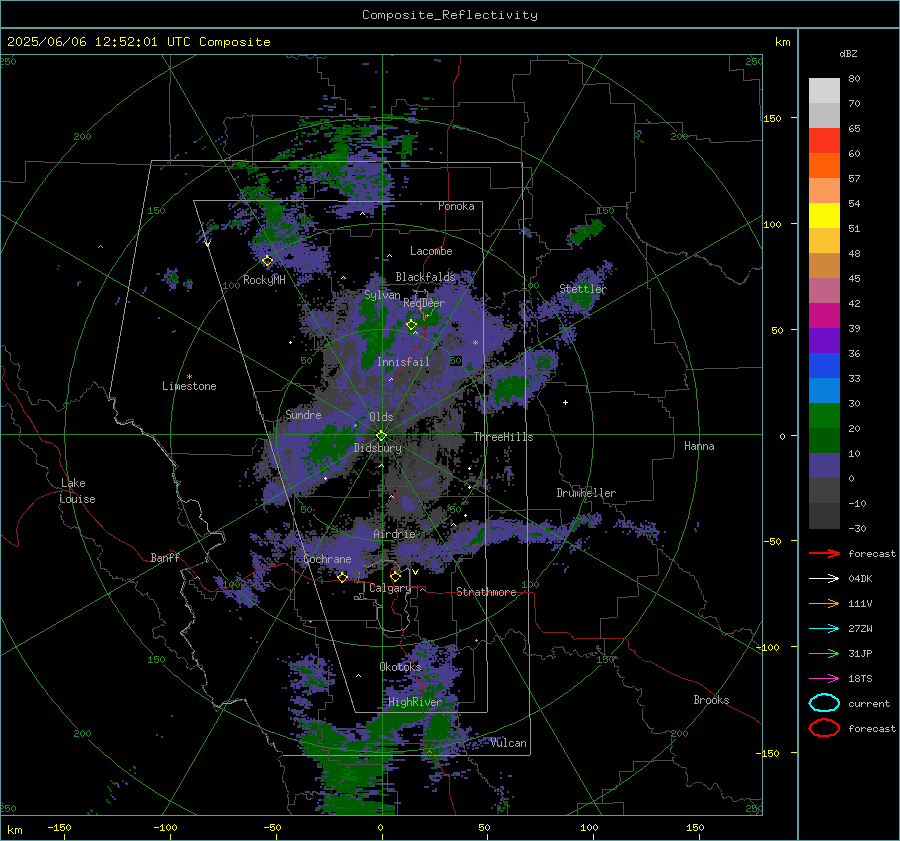900x841 pixels.
Task: Click the magenta 18TS arrow icon
Action: pyautogui.click(x=824, y=679)
